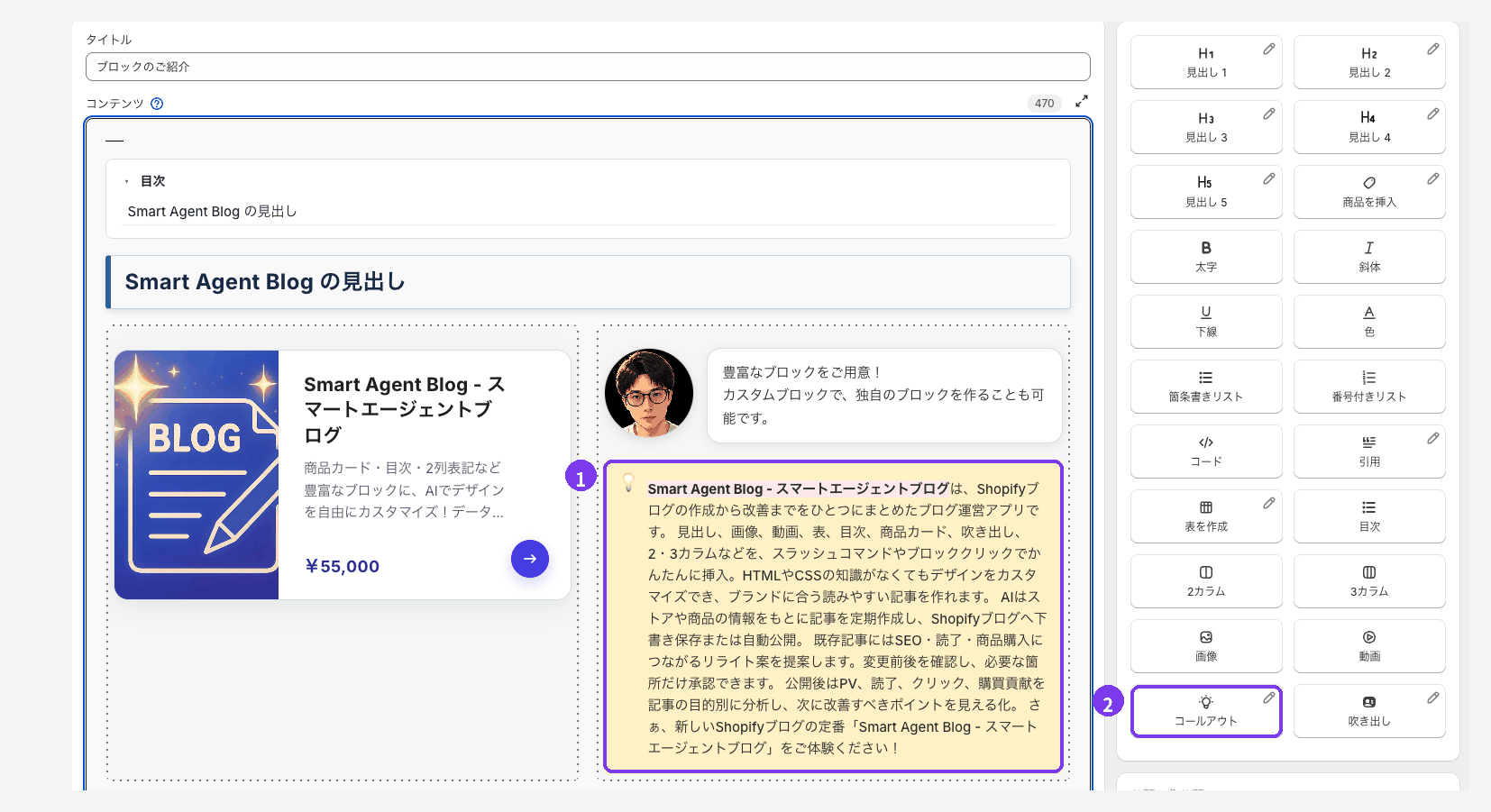
Task: Insert a コード code block
Action: click(x=1206, y=452)
